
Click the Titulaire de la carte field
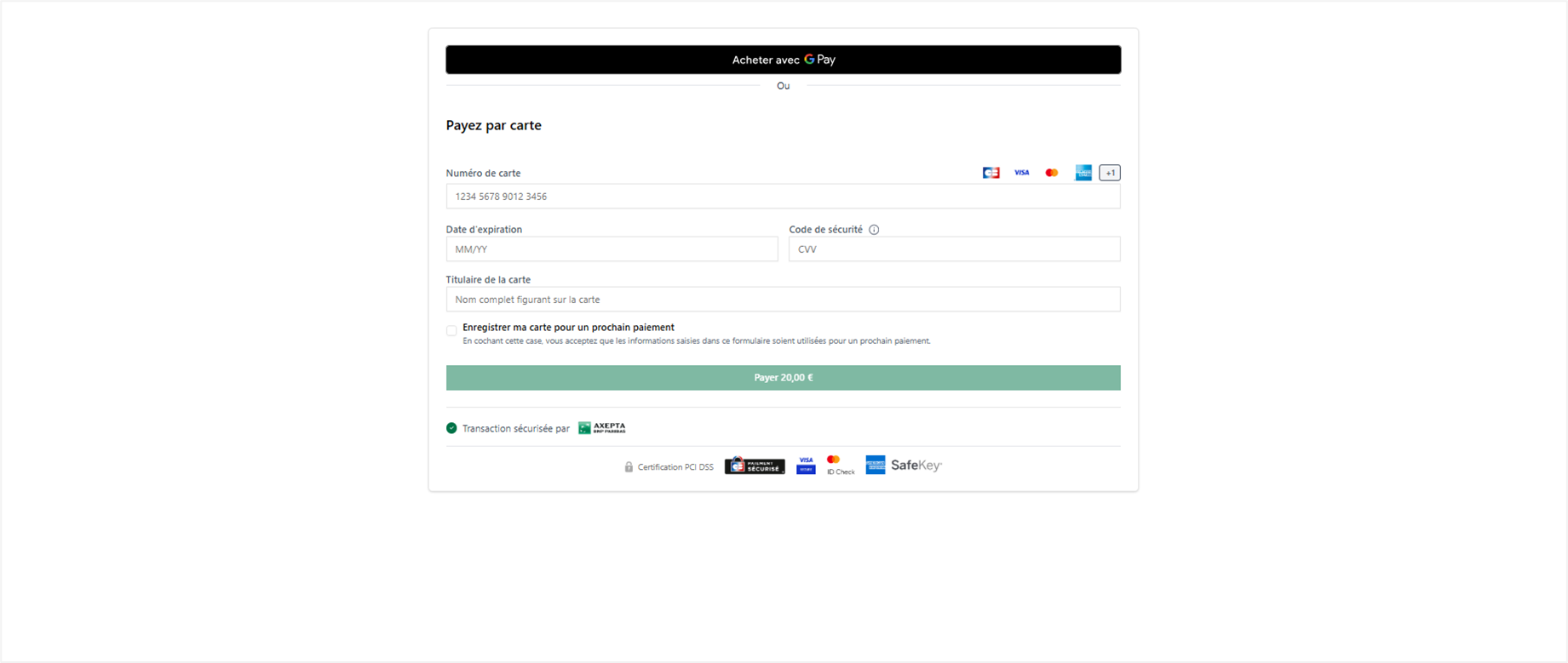click(783, 300)
